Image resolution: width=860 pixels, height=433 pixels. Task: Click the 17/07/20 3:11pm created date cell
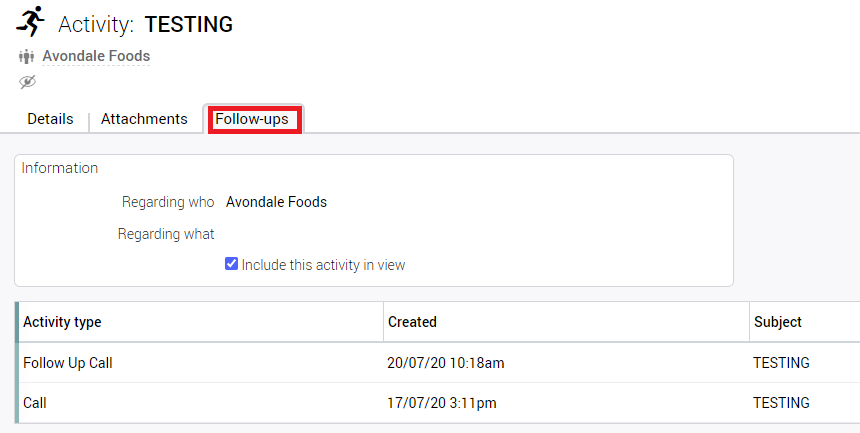pos(442,403)
